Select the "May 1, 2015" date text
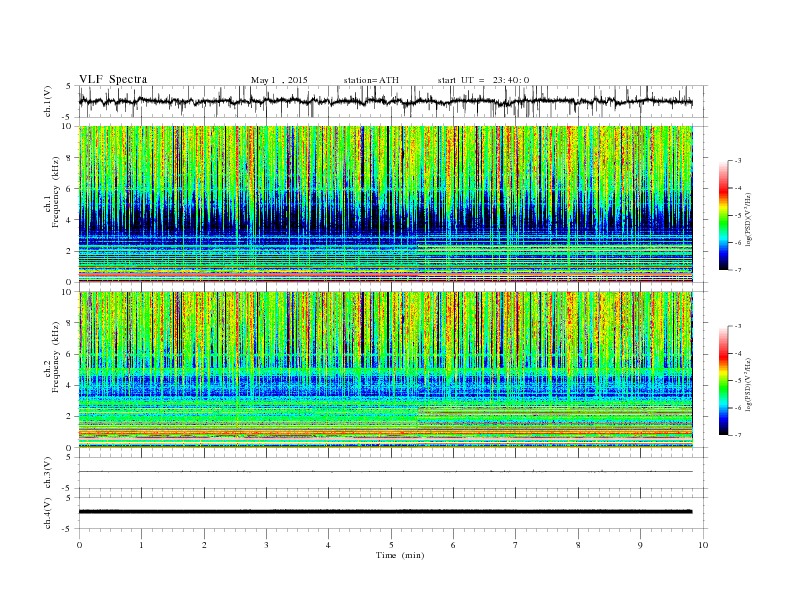The height and width of the screenshot is (612, 792). point(279,80)
